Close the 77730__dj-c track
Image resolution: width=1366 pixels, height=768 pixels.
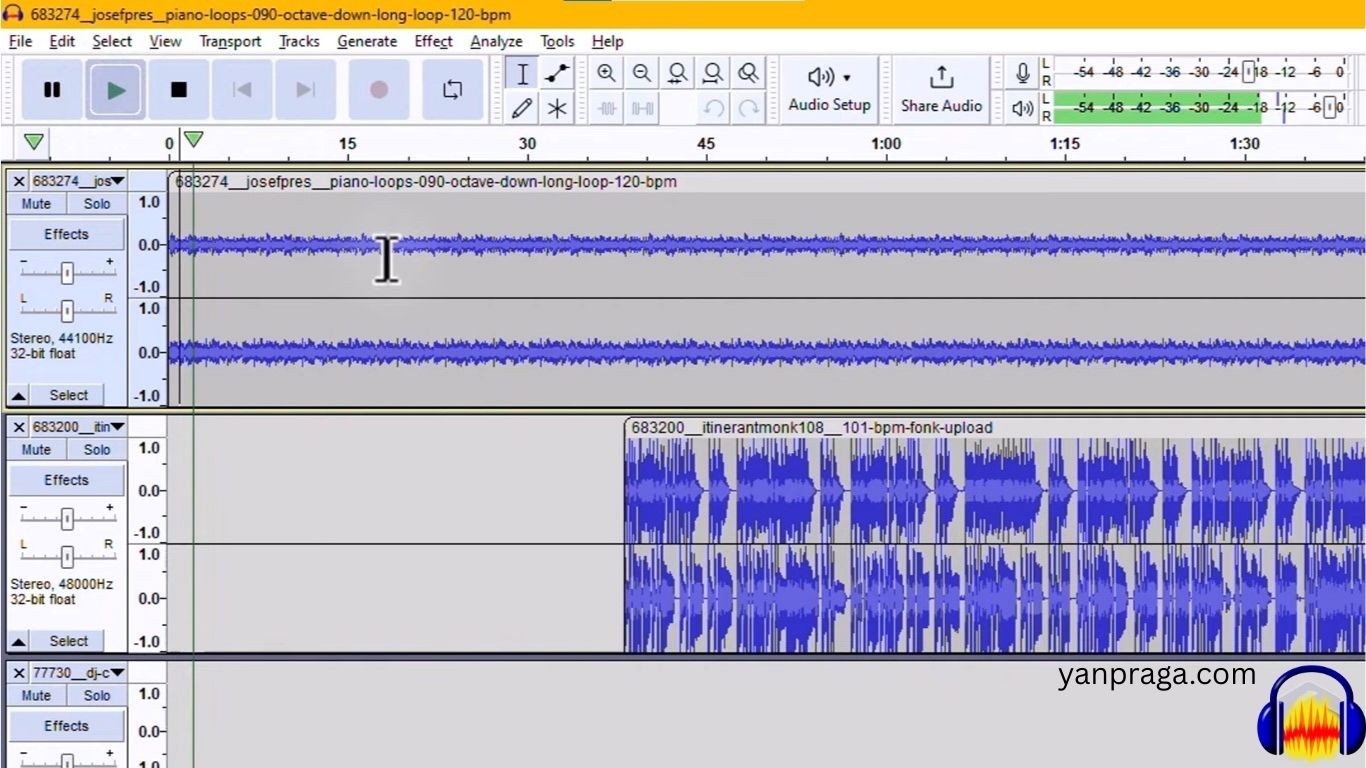pyautogui.click(x=19, y=673)
